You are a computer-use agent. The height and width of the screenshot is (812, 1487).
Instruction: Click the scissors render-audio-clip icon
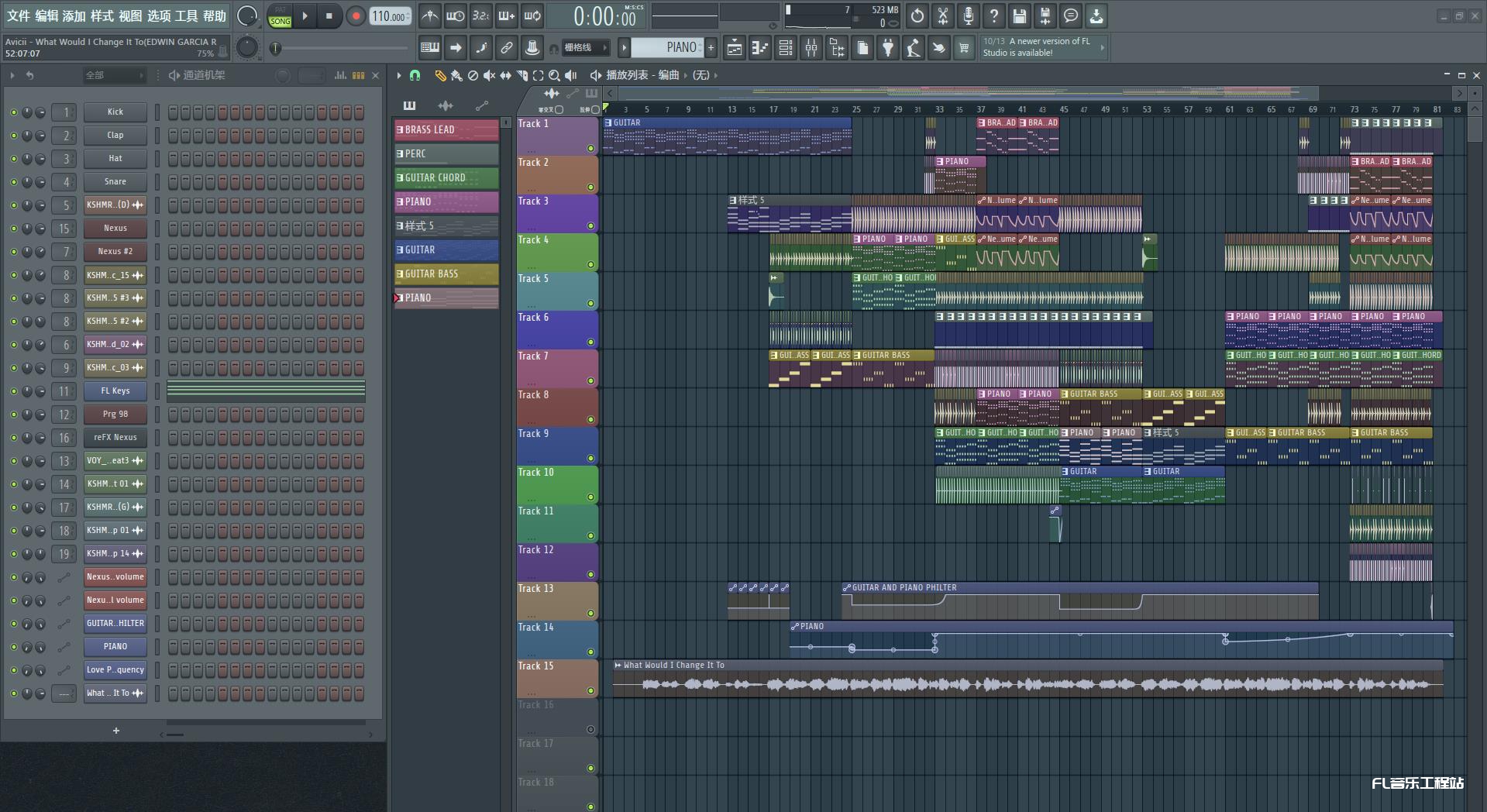(943, 15)
